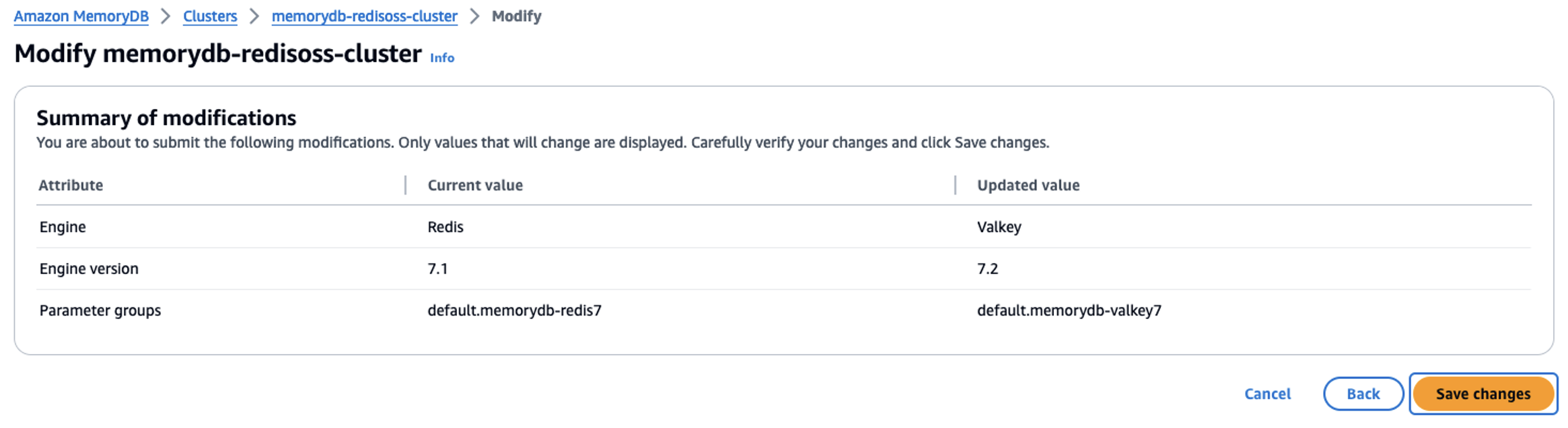1568x428 pixels.
Task: Select the Engine version attribute cell
Action: 89,269
